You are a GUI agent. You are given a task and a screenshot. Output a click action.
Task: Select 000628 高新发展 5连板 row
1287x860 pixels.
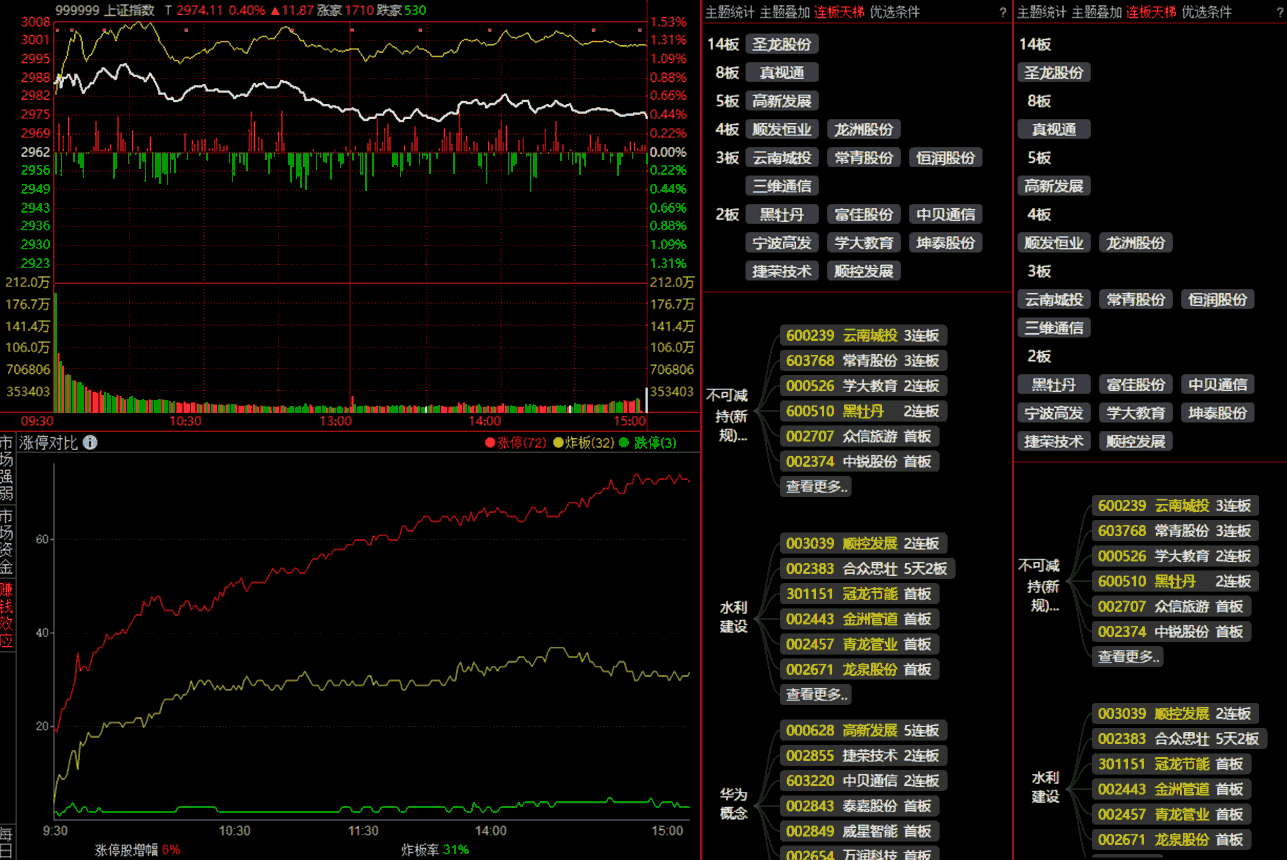863,730
